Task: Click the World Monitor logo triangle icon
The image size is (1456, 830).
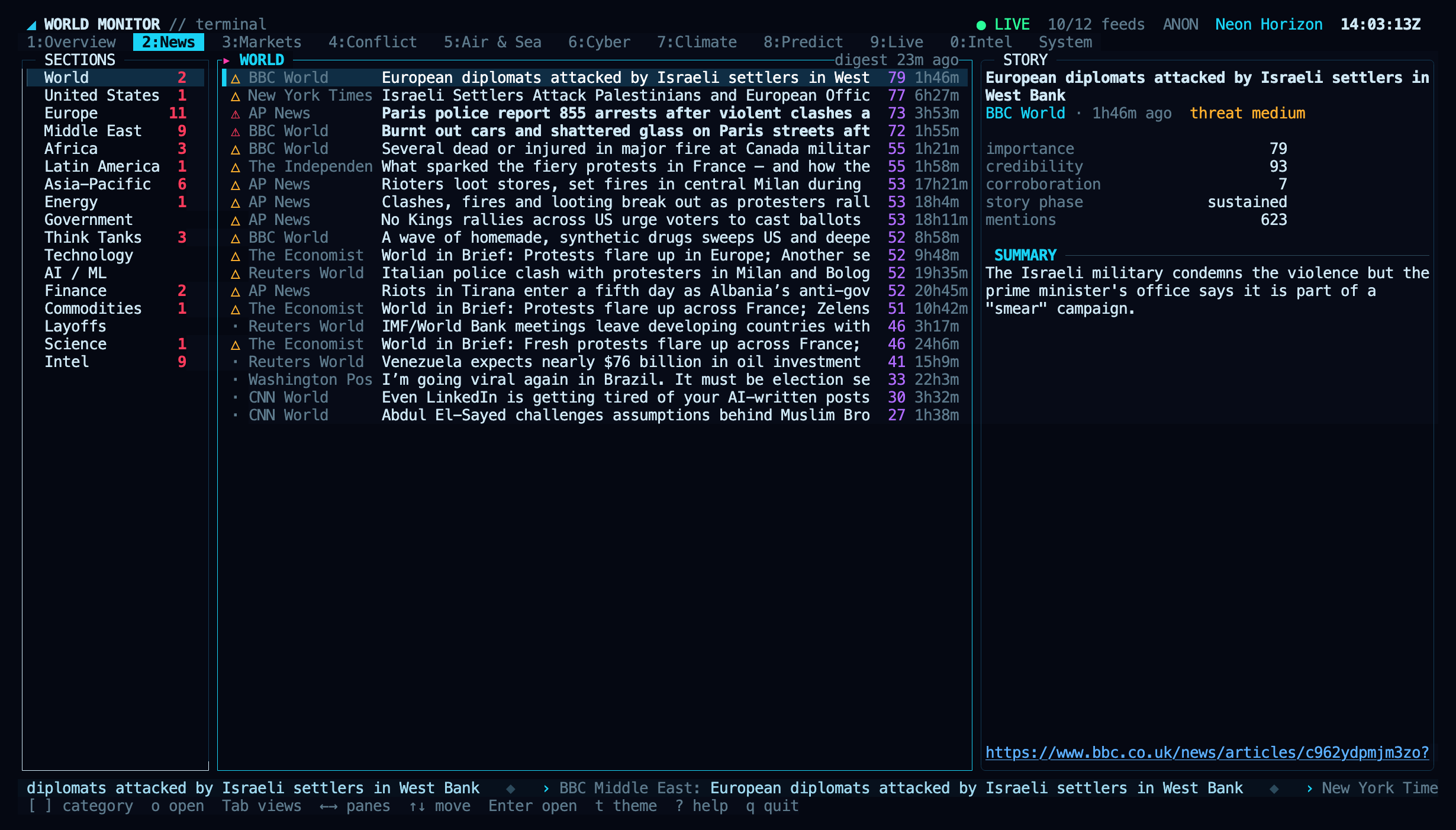Action: tap(32, 25)
